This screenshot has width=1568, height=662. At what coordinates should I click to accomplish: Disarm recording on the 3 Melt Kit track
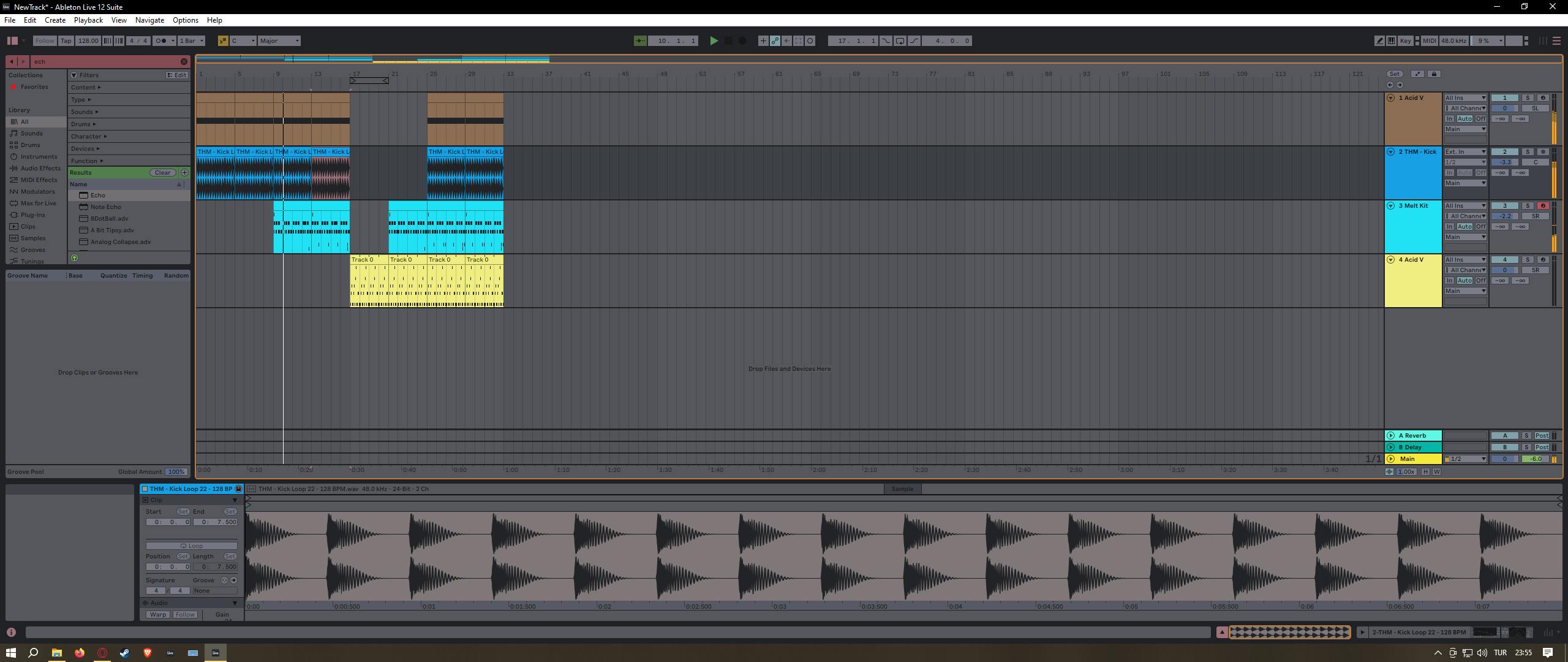click(x=1543, y=205)
